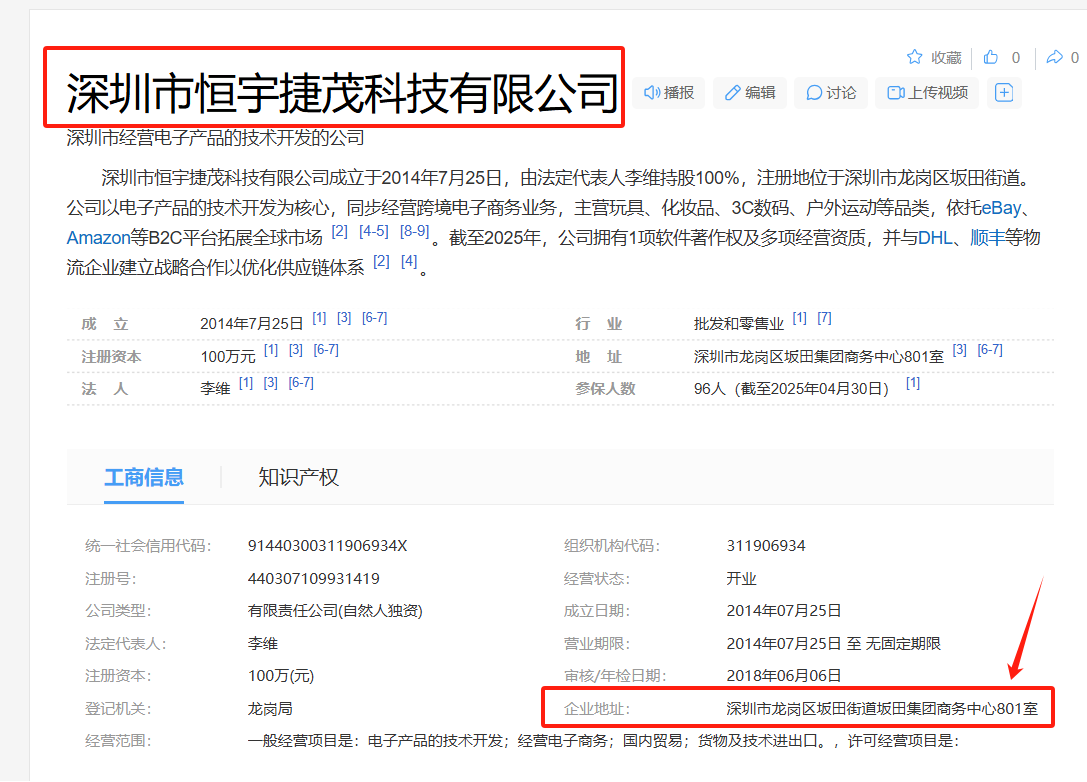Screen dimensions: 1087x782
Task: Select the 工商信息 tab
Action: (x=144, y=477)
